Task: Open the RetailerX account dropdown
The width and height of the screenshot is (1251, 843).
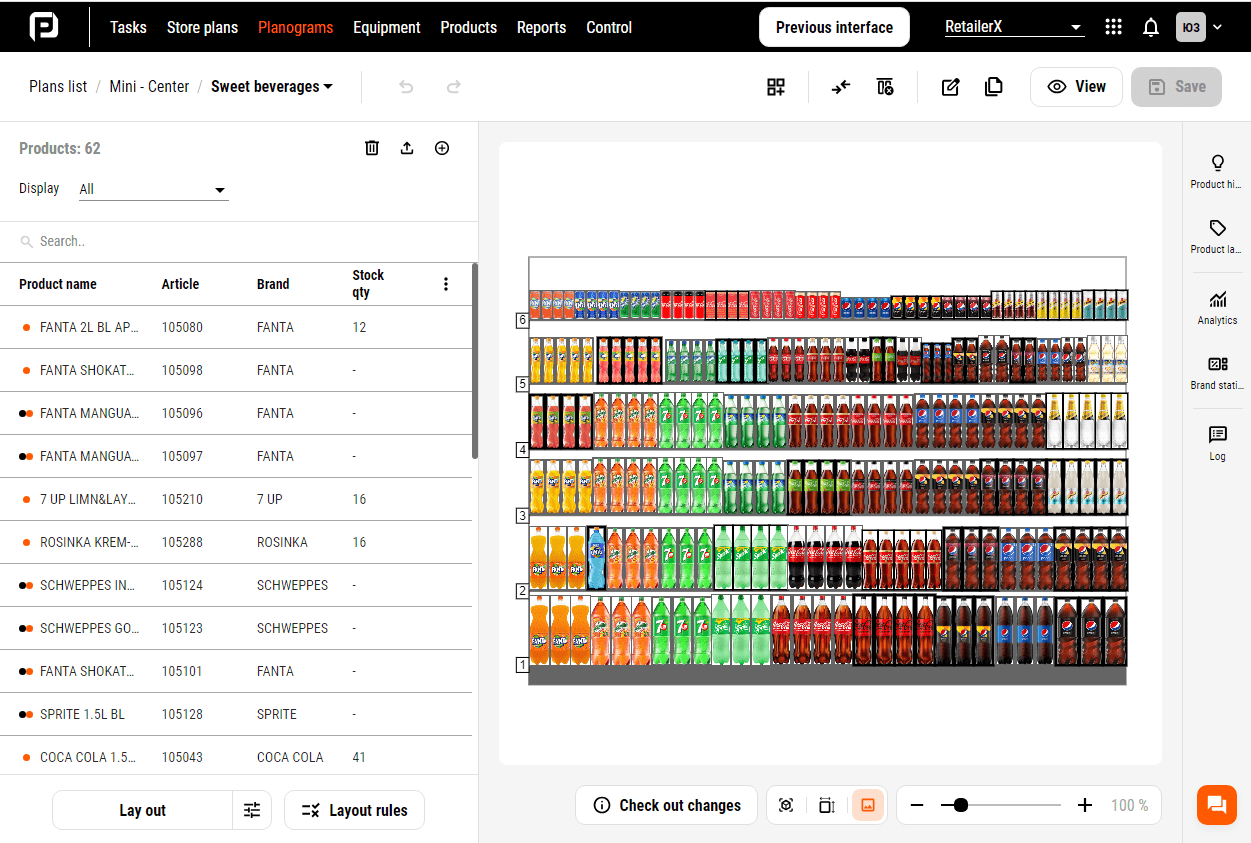Action: [1014, 27]
